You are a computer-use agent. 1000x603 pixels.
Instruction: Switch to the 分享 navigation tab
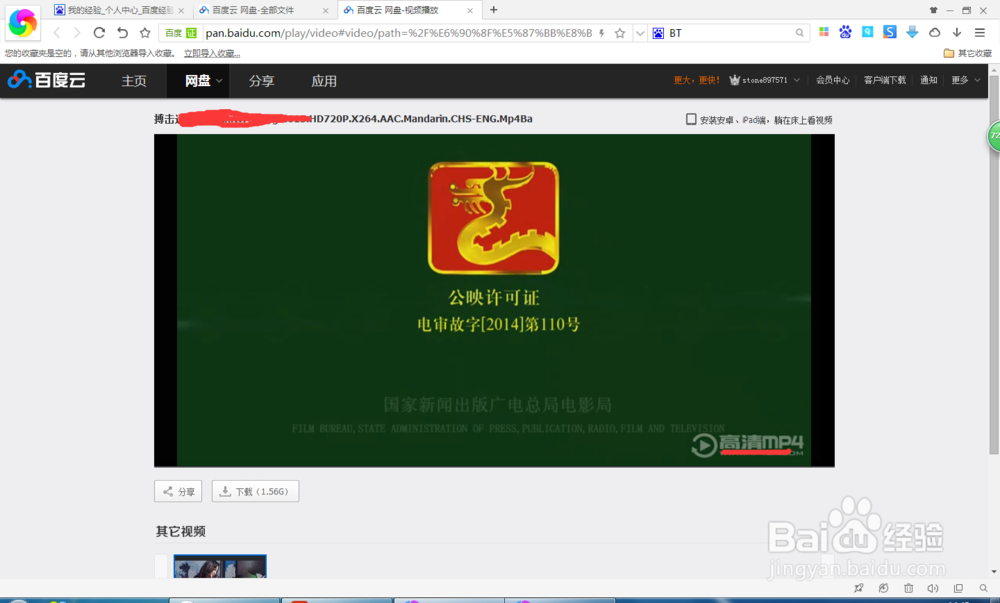260,80
